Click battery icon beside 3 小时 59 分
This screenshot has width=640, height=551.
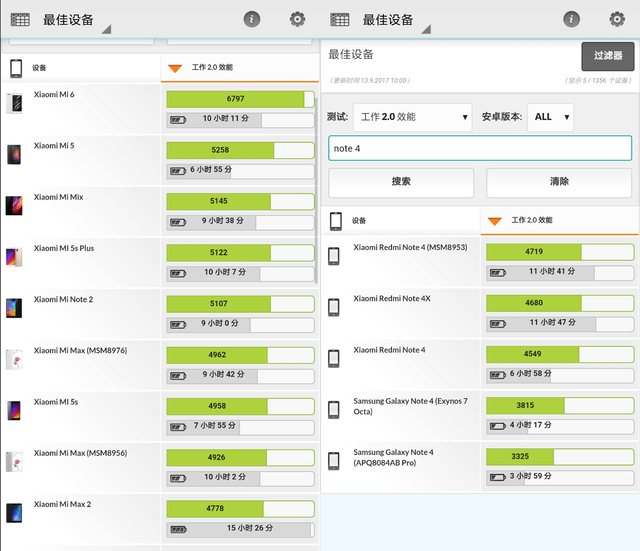(x=498, y=478)
